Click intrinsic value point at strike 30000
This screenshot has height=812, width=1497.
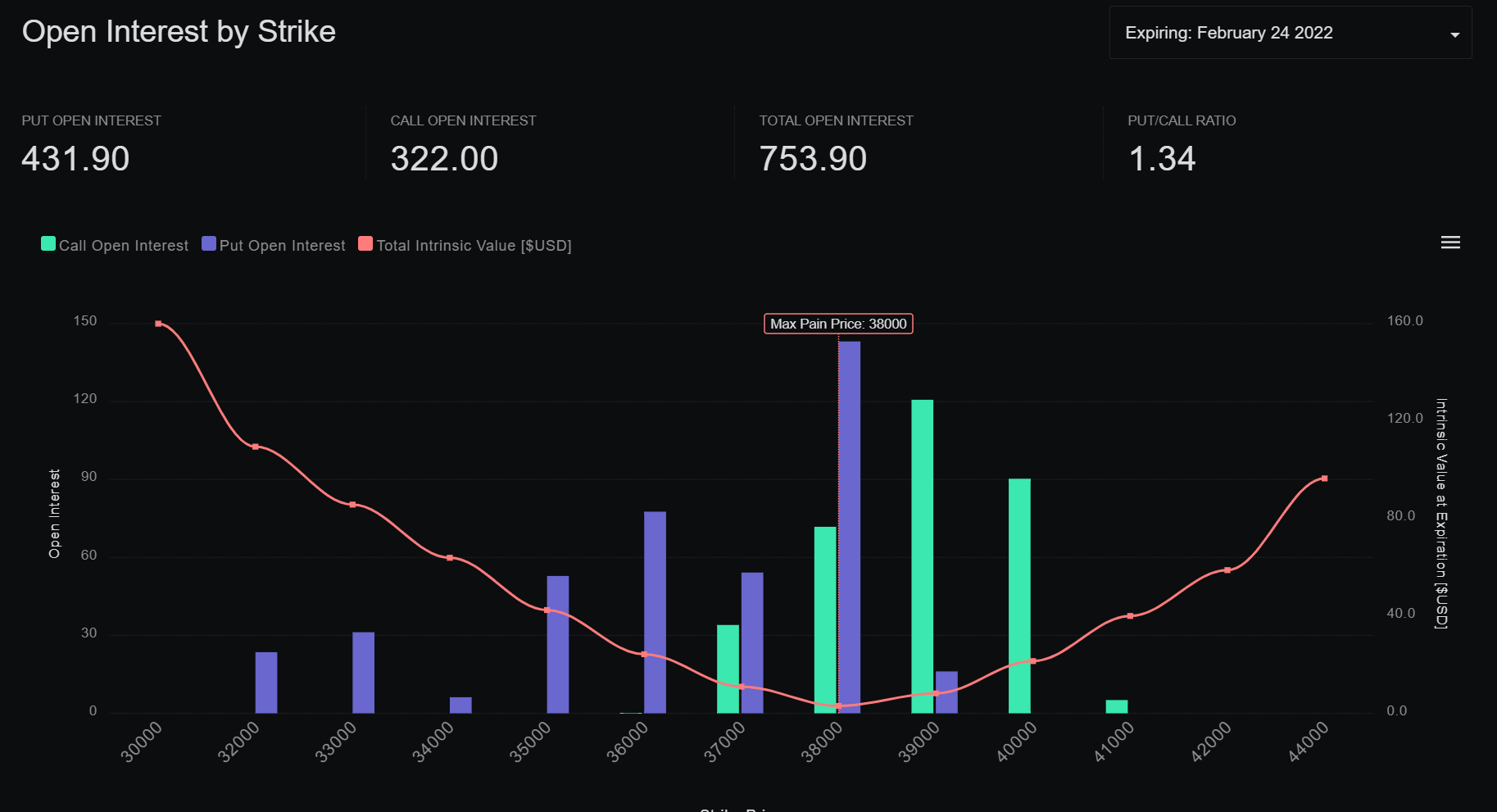click(158, 324)
